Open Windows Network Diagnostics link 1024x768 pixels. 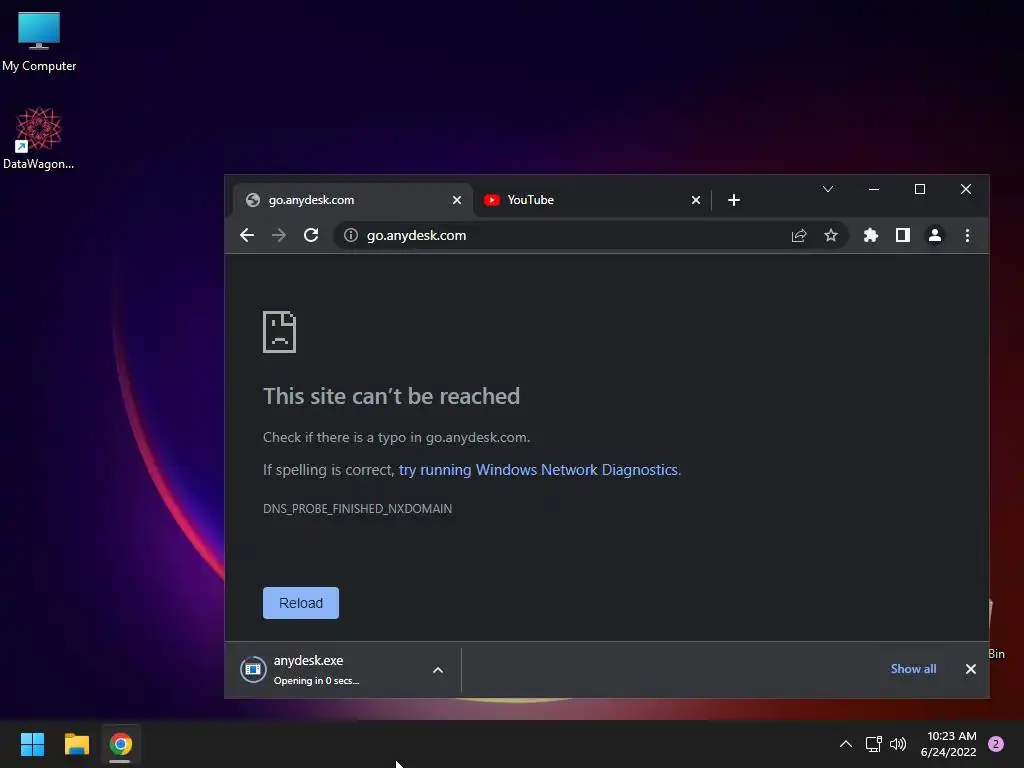[540, 470]
